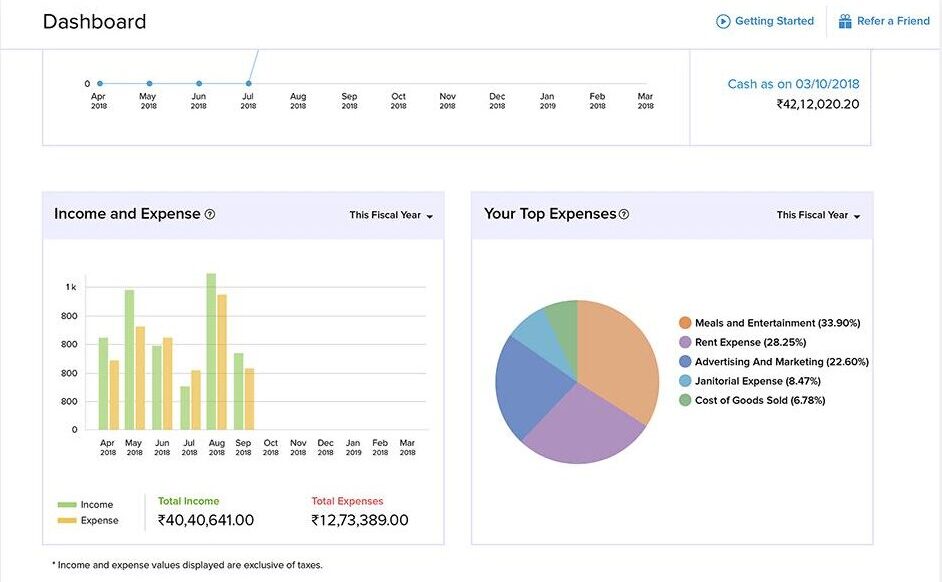
Task: Click the Janitorial Expense legend bullet
Action: point(684,380)
